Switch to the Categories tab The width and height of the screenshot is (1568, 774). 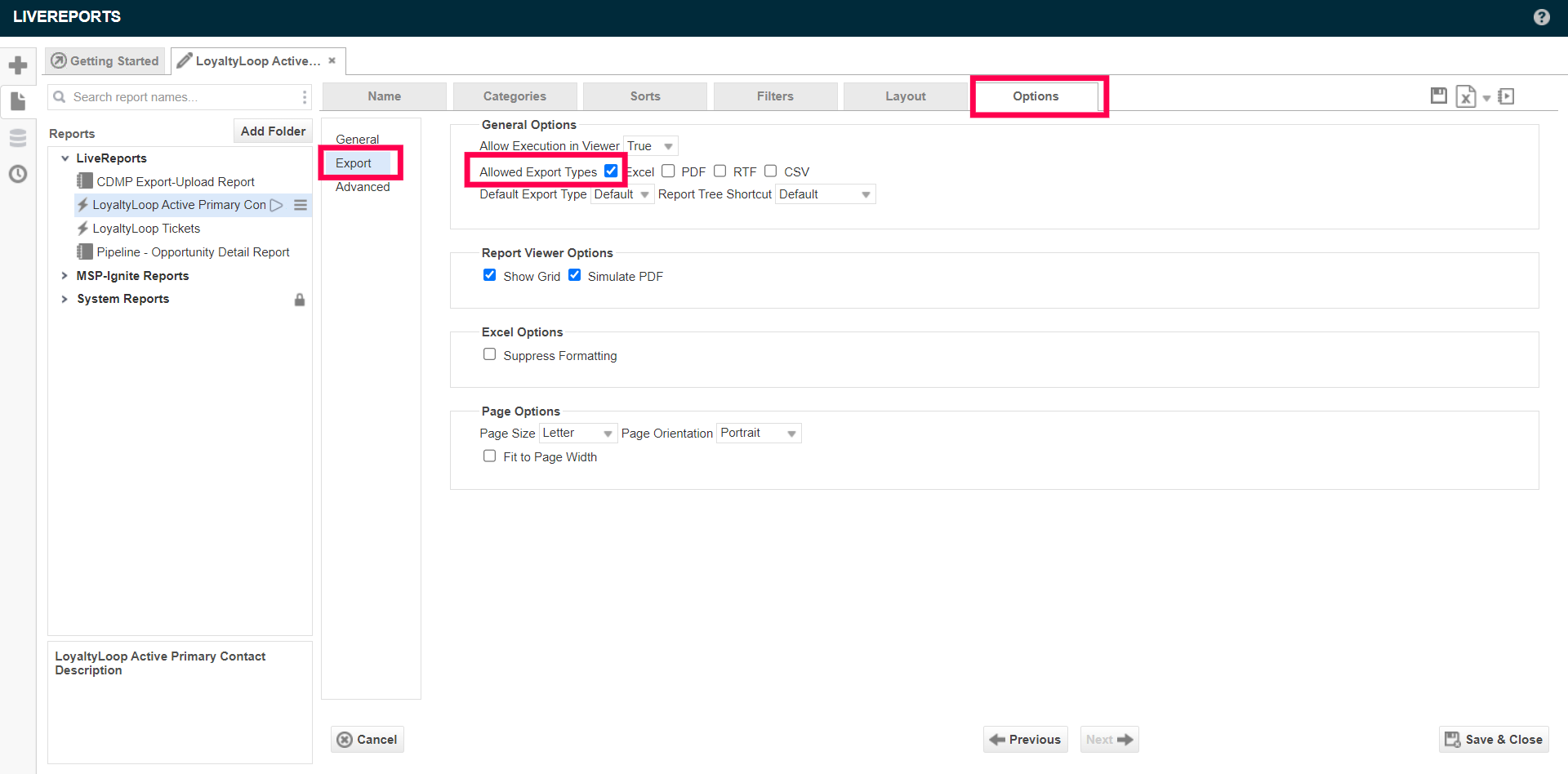[x=514, y=96]
